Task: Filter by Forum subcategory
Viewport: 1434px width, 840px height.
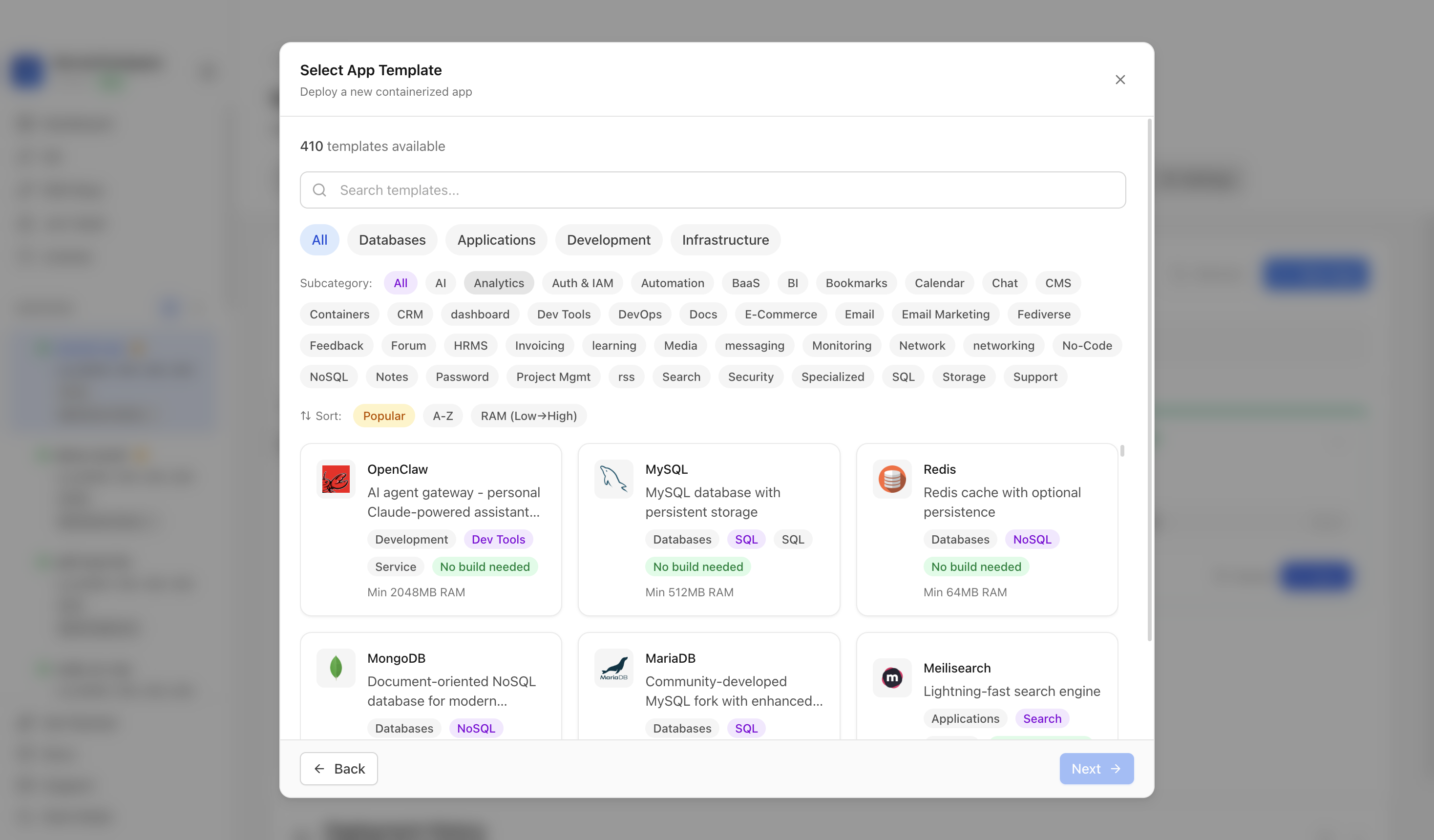Action: coord(408,345)
